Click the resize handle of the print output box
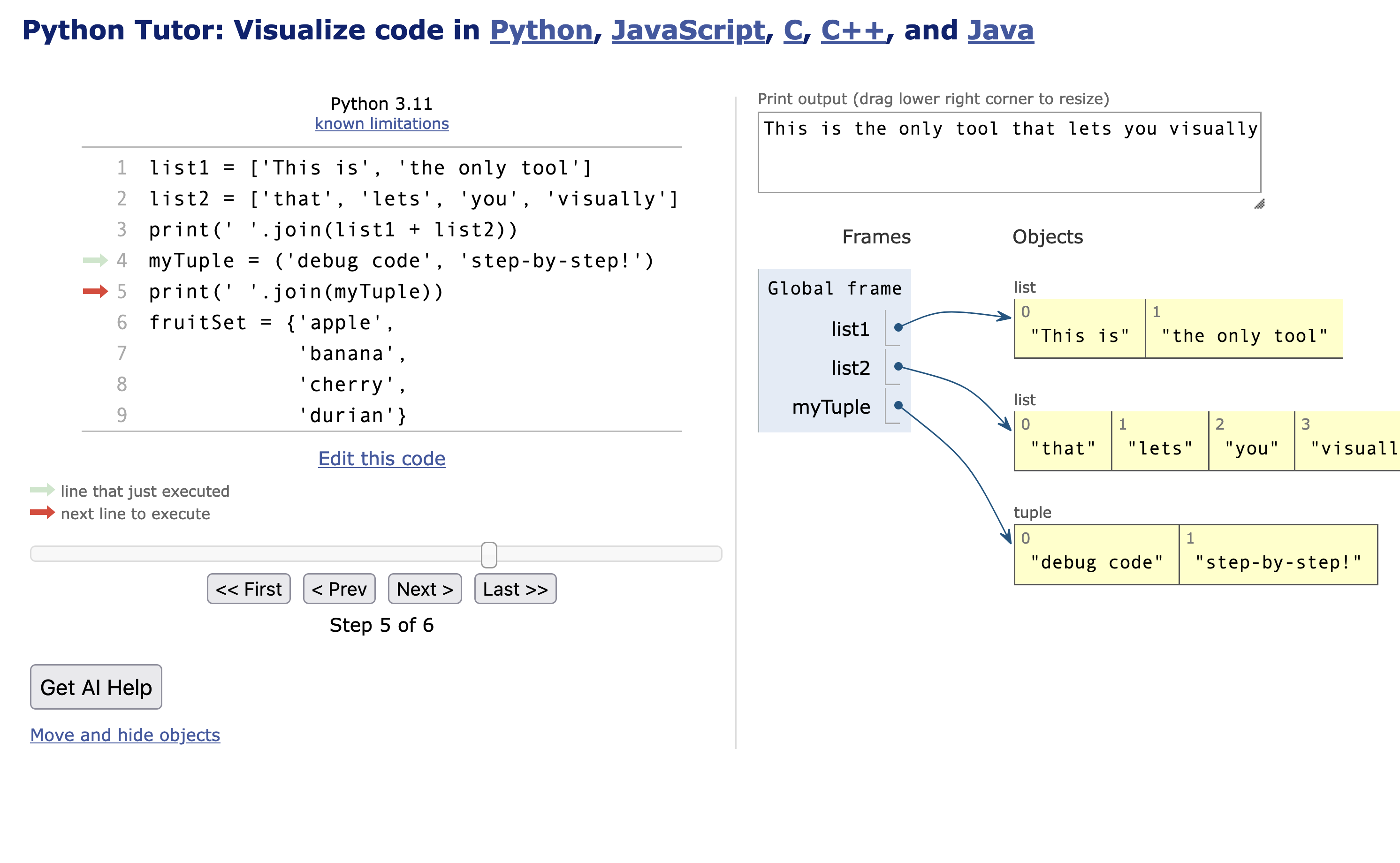Screen dimensions: 1400x863 coord(1261,204)
